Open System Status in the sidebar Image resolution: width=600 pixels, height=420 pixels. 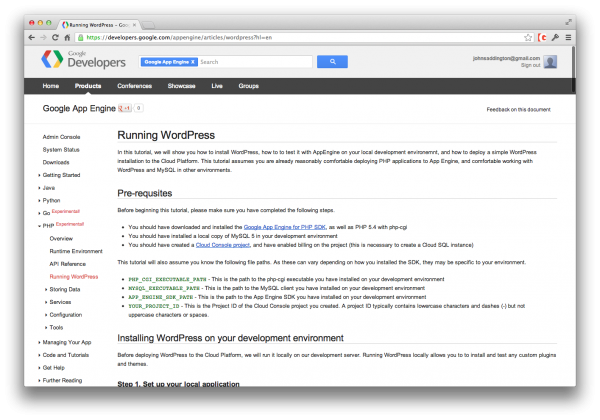(61, 150)
